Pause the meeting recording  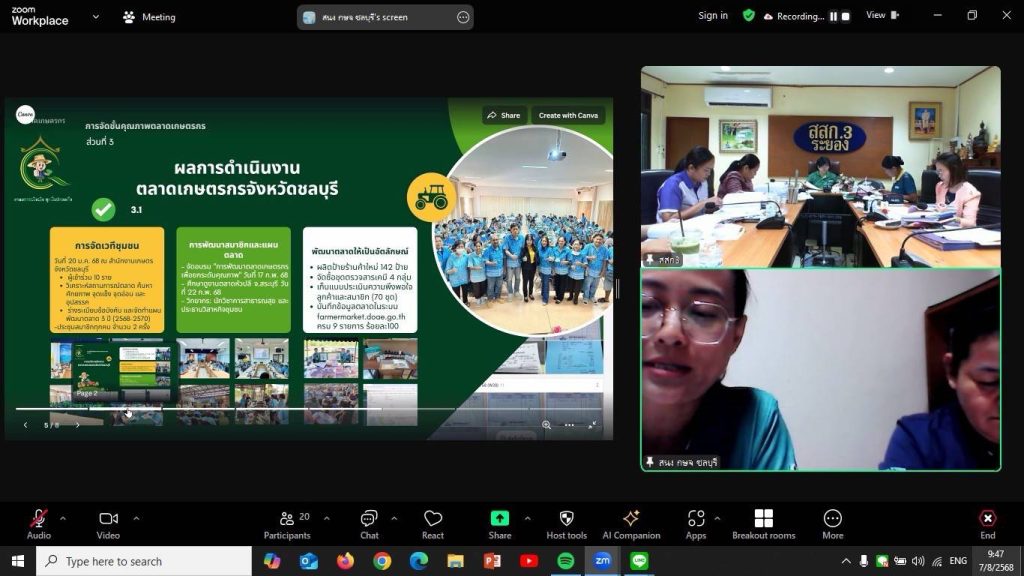point(833,16)
